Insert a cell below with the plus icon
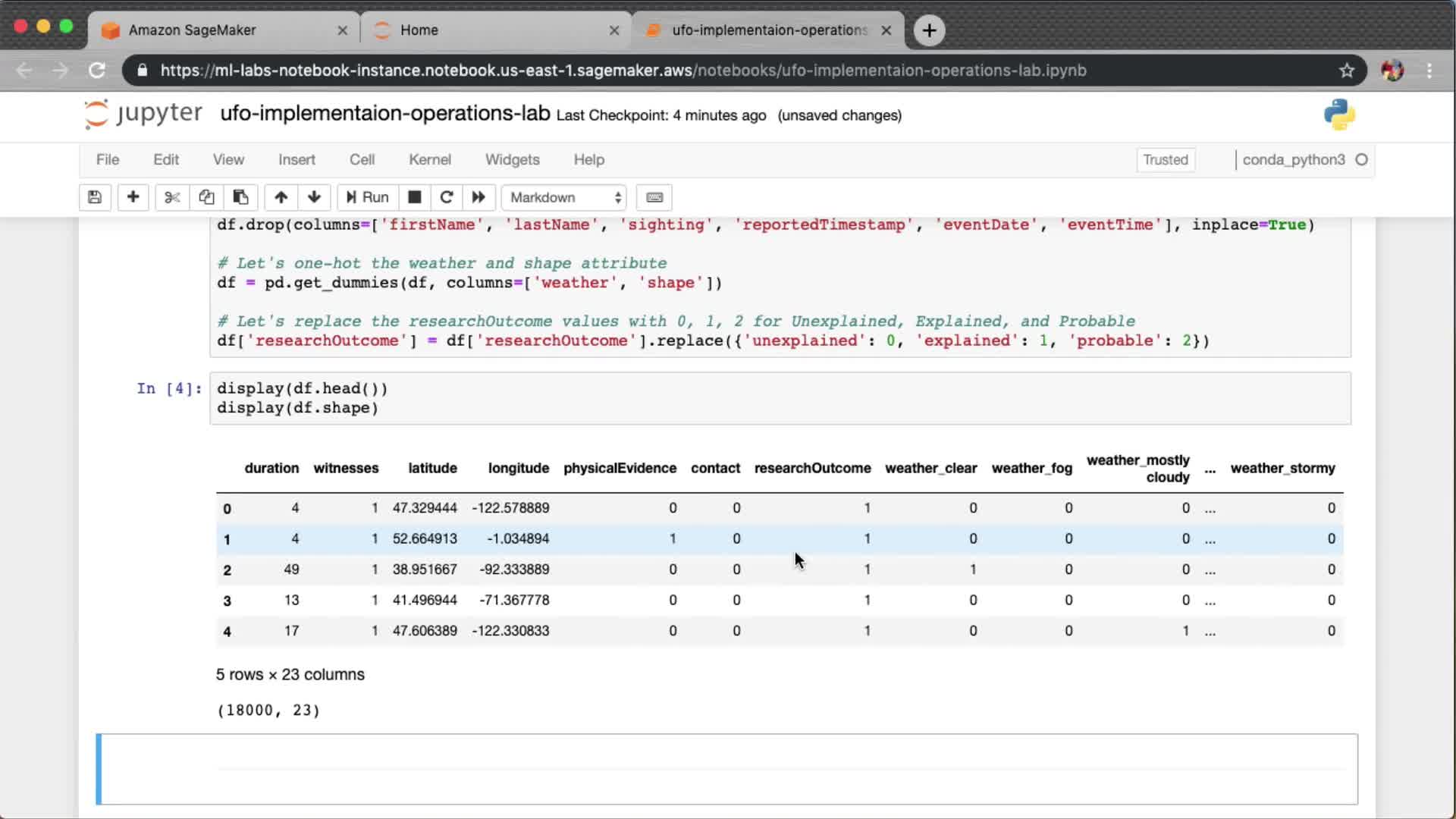The height and width of the screenshot is (819, 1456). (133, 197)
